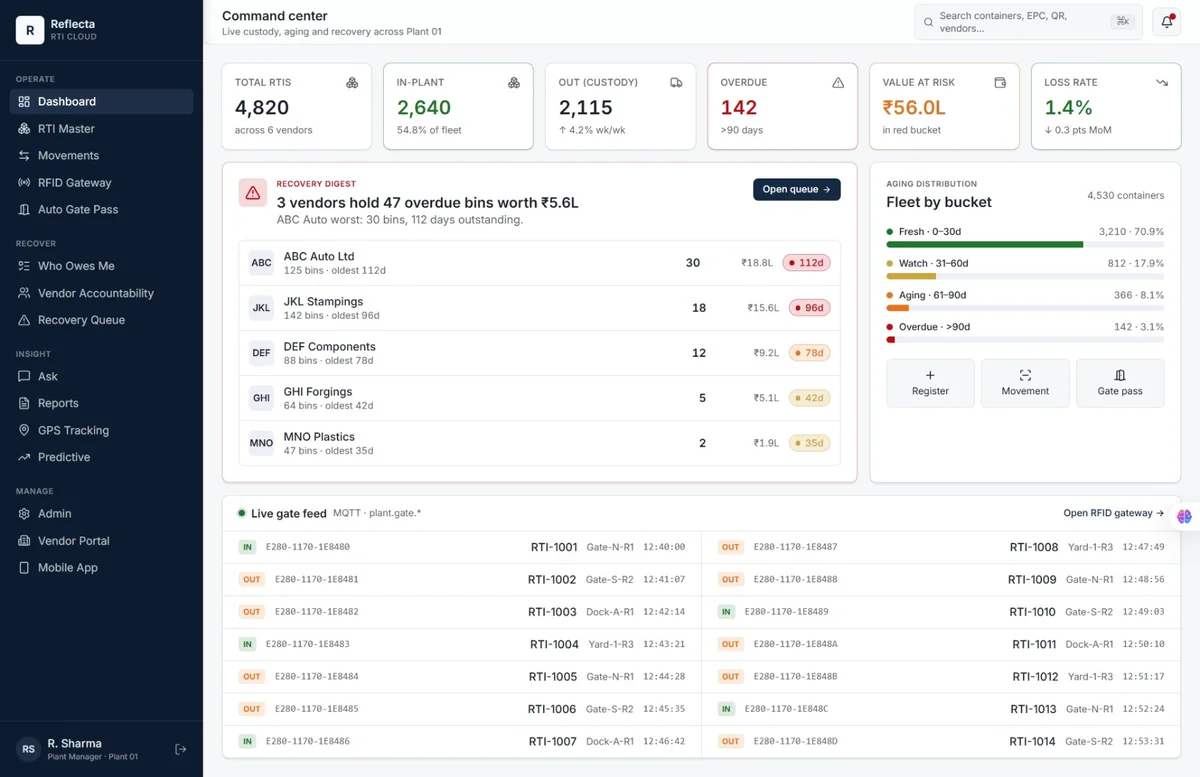Open Dashboard in sidebar
Viewport: 1200px width, 777px height.
point(101,101)
